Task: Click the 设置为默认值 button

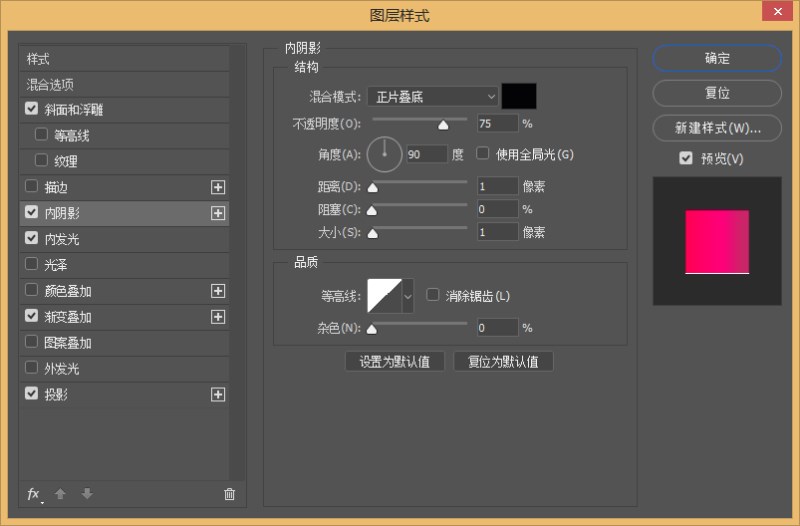Action: tap(394, 362)
